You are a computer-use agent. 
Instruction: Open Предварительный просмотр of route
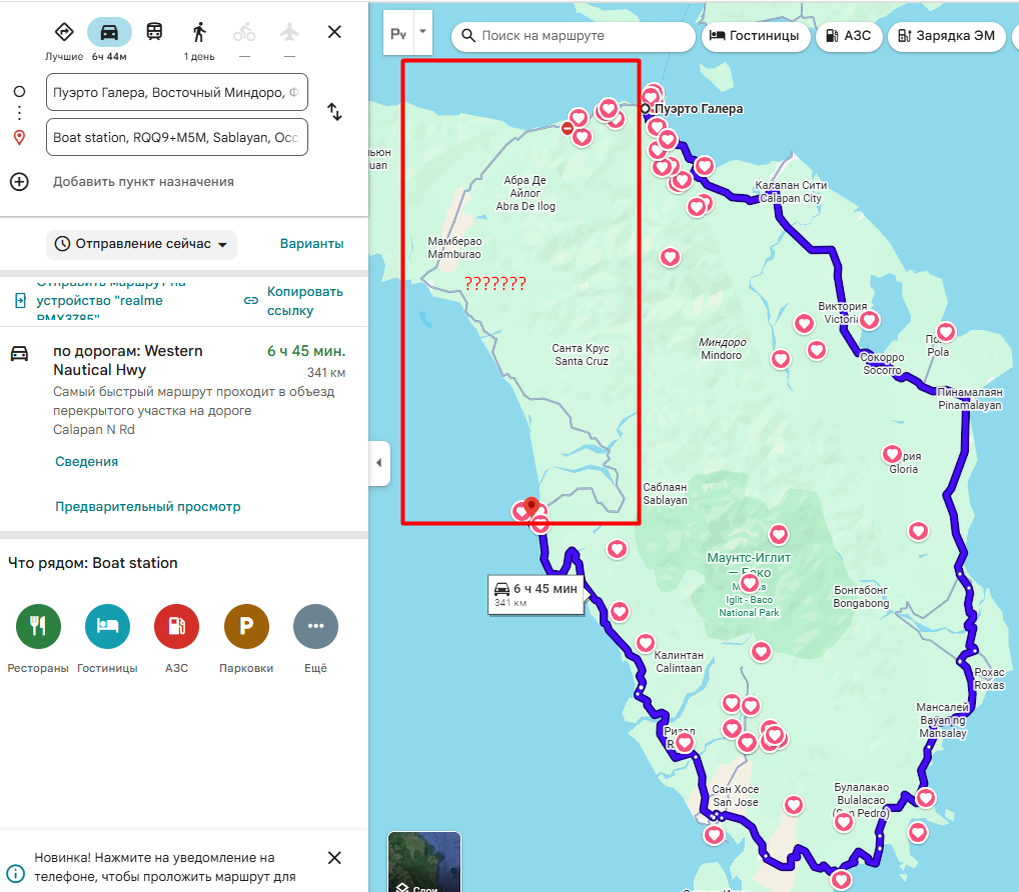tap(148, 506)
